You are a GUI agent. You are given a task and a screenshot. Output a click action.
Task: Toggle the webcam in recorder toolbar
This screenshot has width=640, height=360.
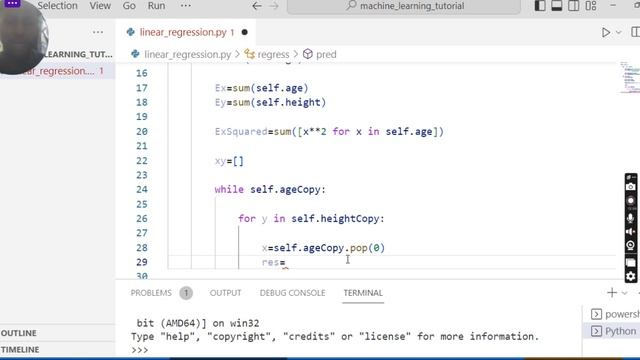(x=631, y=246)
